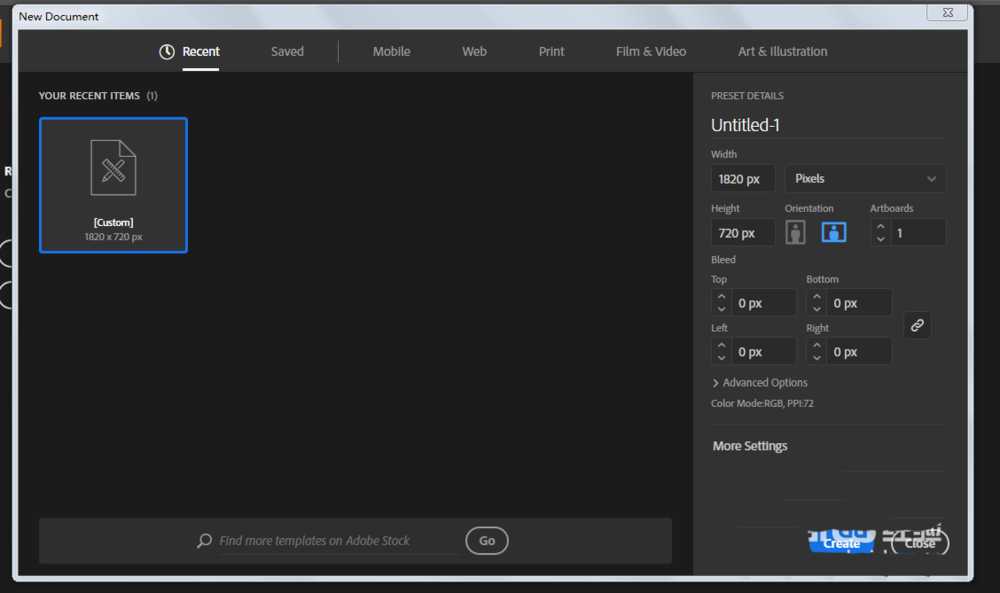Expand Advanced Options section

759,383
